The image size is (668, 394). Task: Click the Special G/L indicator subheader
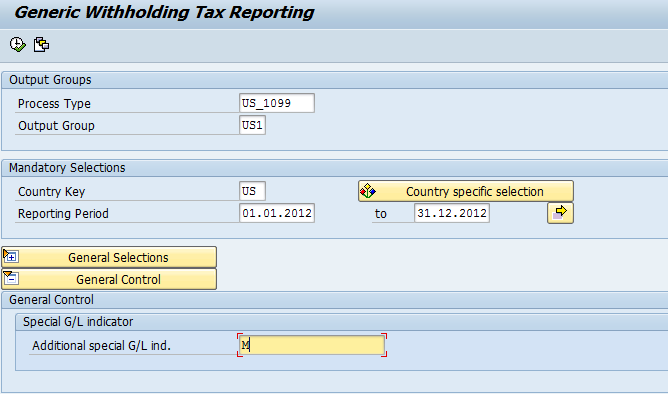tap(78, 322)
